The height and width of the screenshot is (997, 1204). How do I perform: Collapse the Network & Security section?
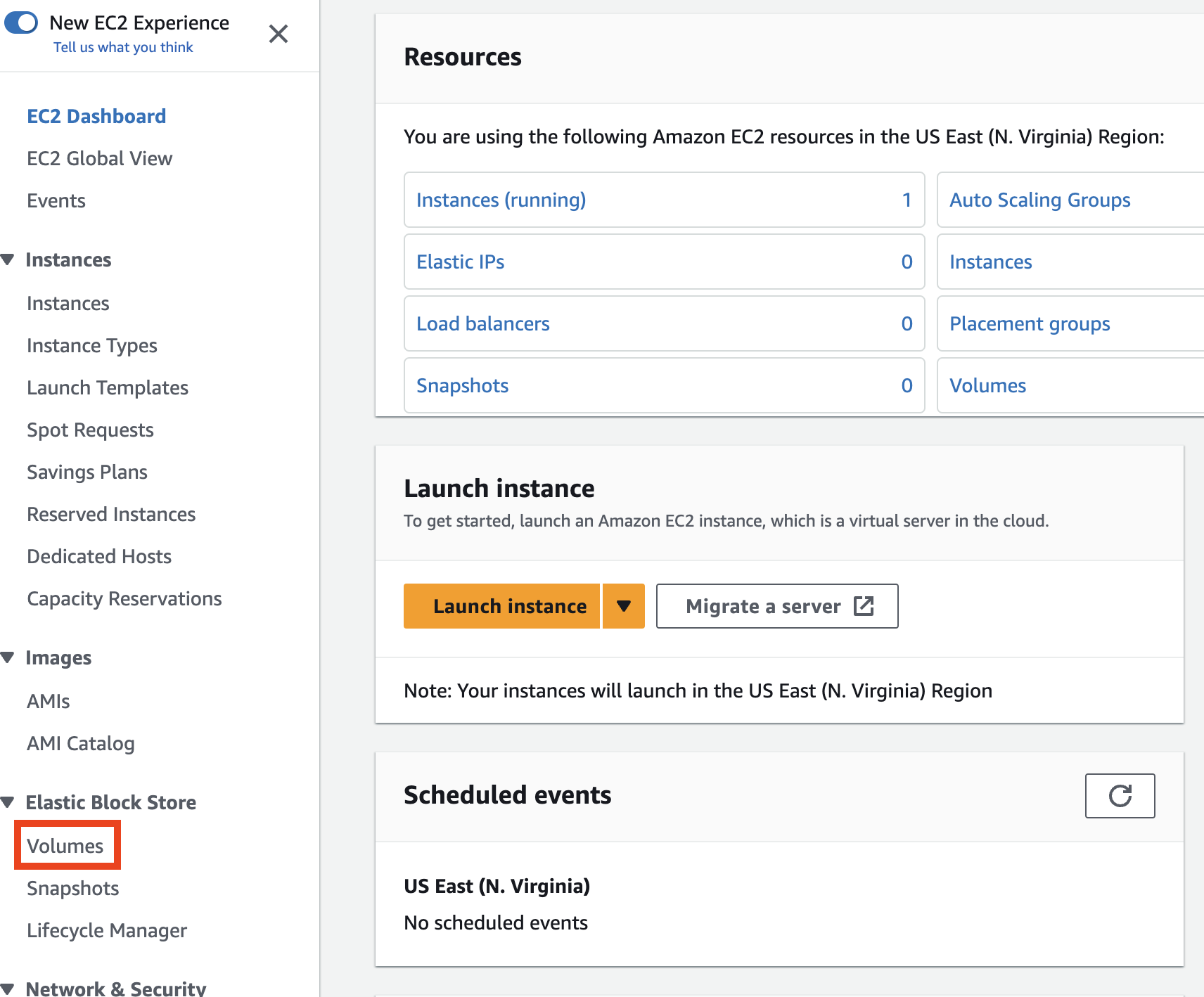click(8, 988)
